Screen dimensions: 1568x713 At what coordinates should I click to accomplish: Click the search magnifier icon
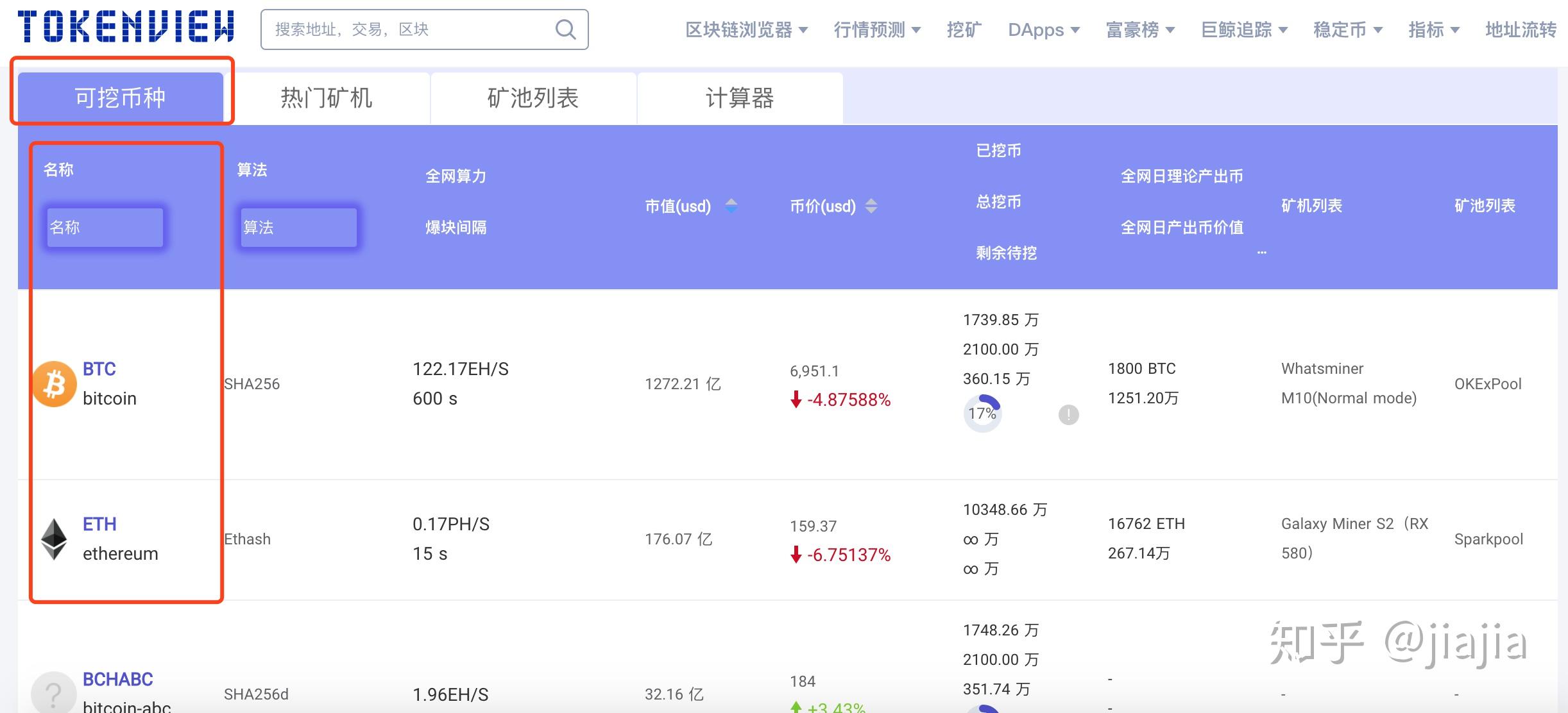click(564, 29)
